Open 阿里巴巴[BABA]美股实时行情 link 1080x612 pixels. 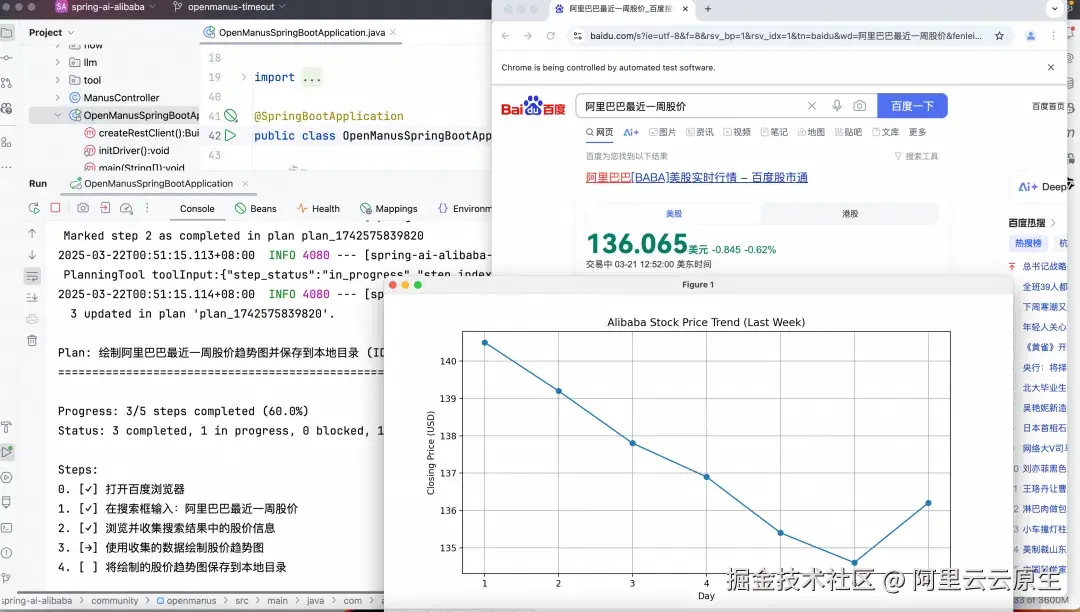pyautogui.click(x=696, y=178)
